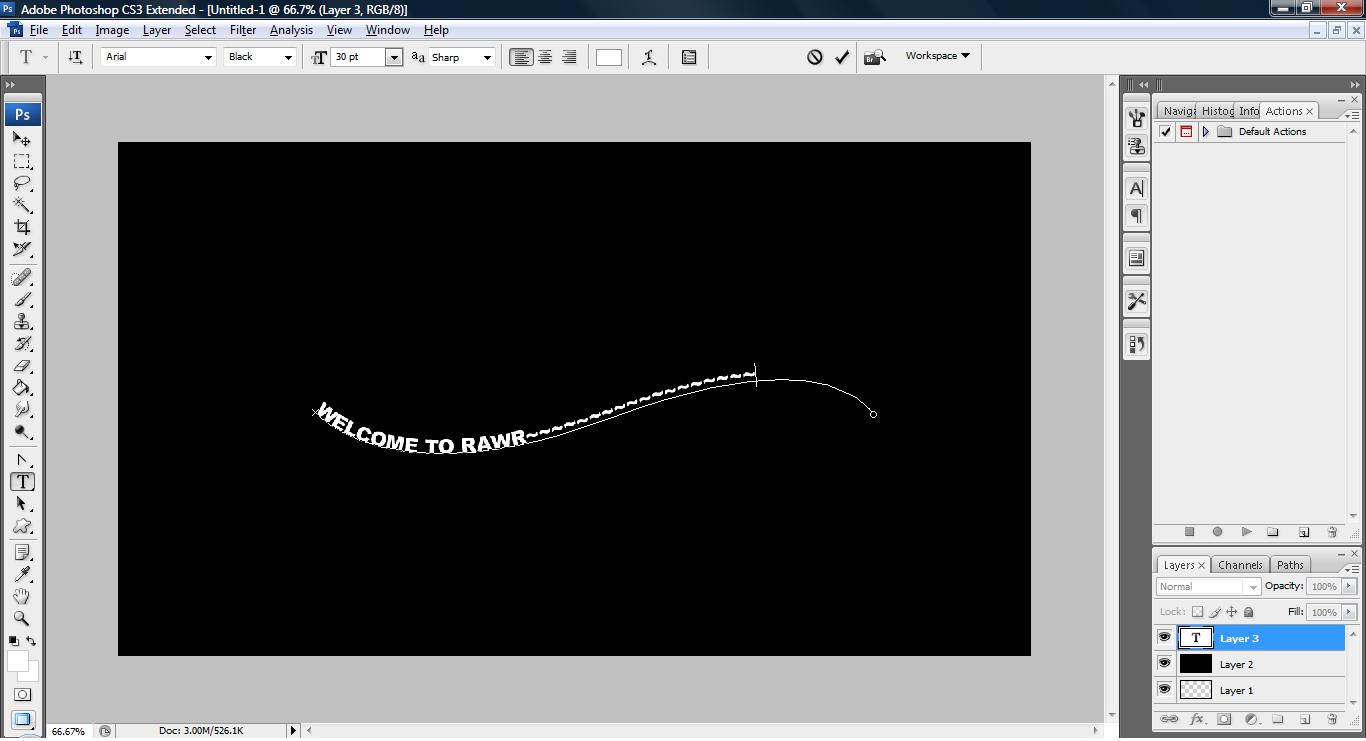Open the Layer menu
Viewport: 1366px width, 741px height.
pos(157,30)
